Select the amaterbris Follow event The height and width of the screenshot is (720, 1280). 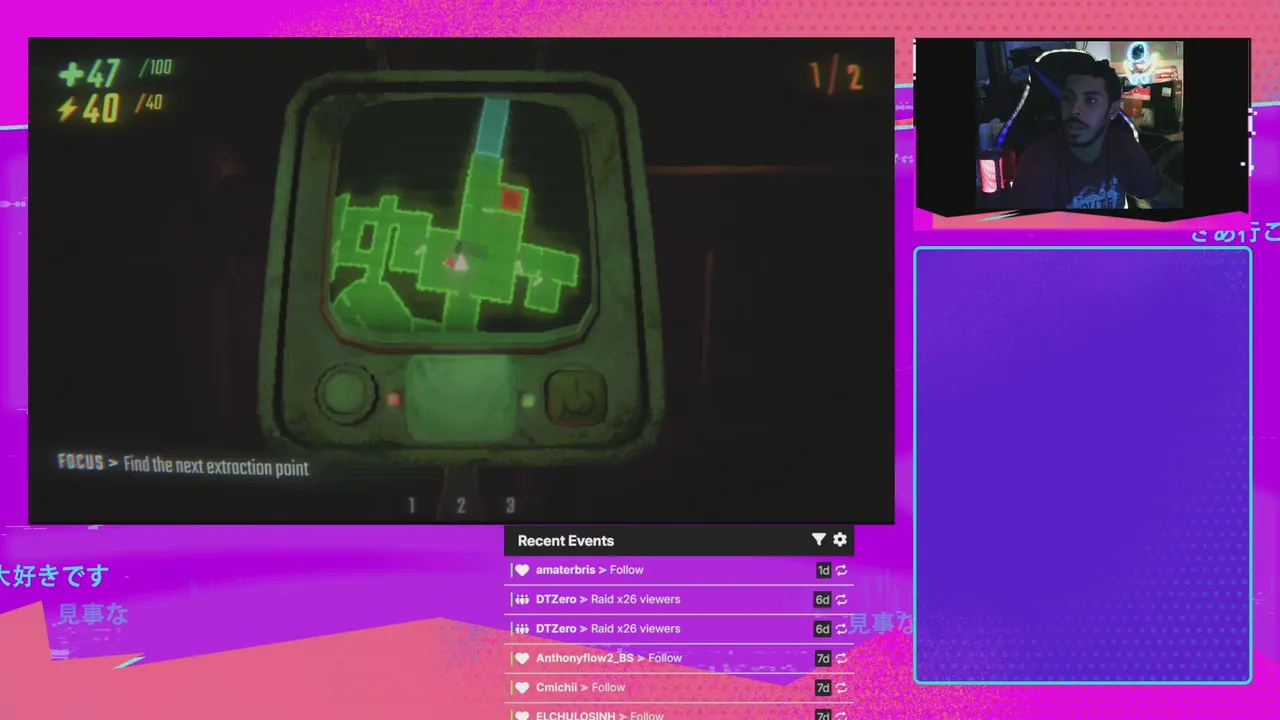coord(679,570)
